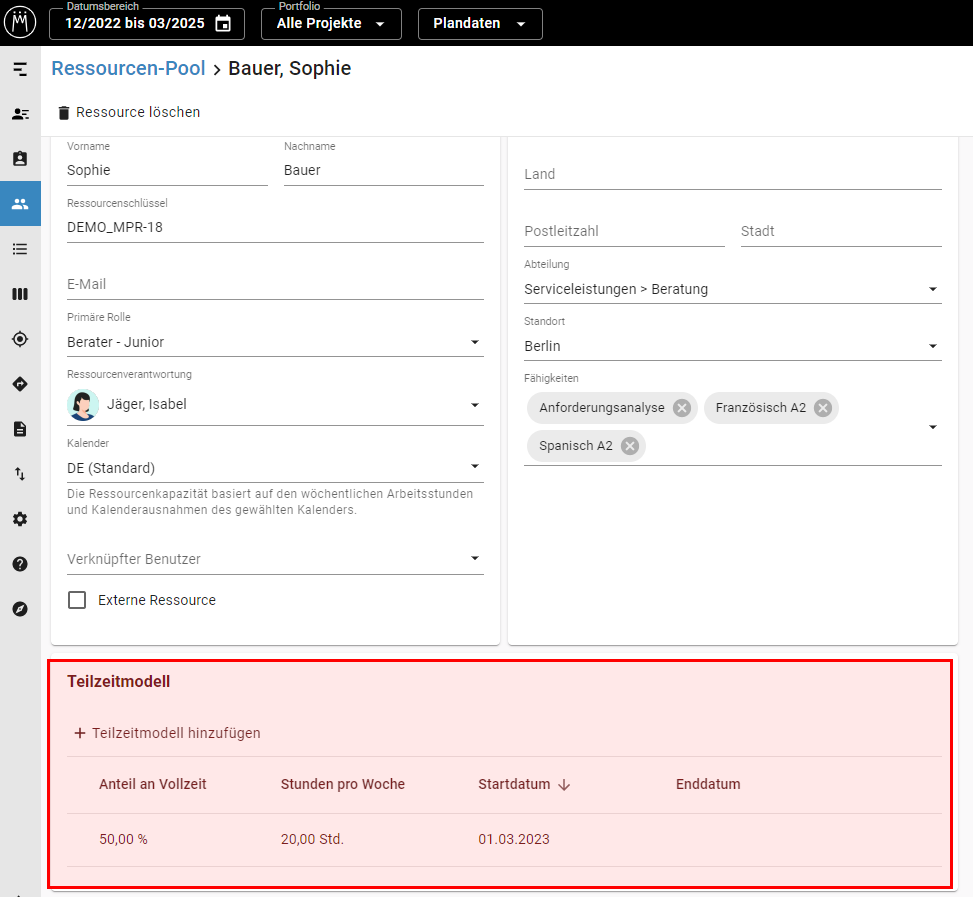Select the highlighted people group sidebar icon

tap(20, 203)
